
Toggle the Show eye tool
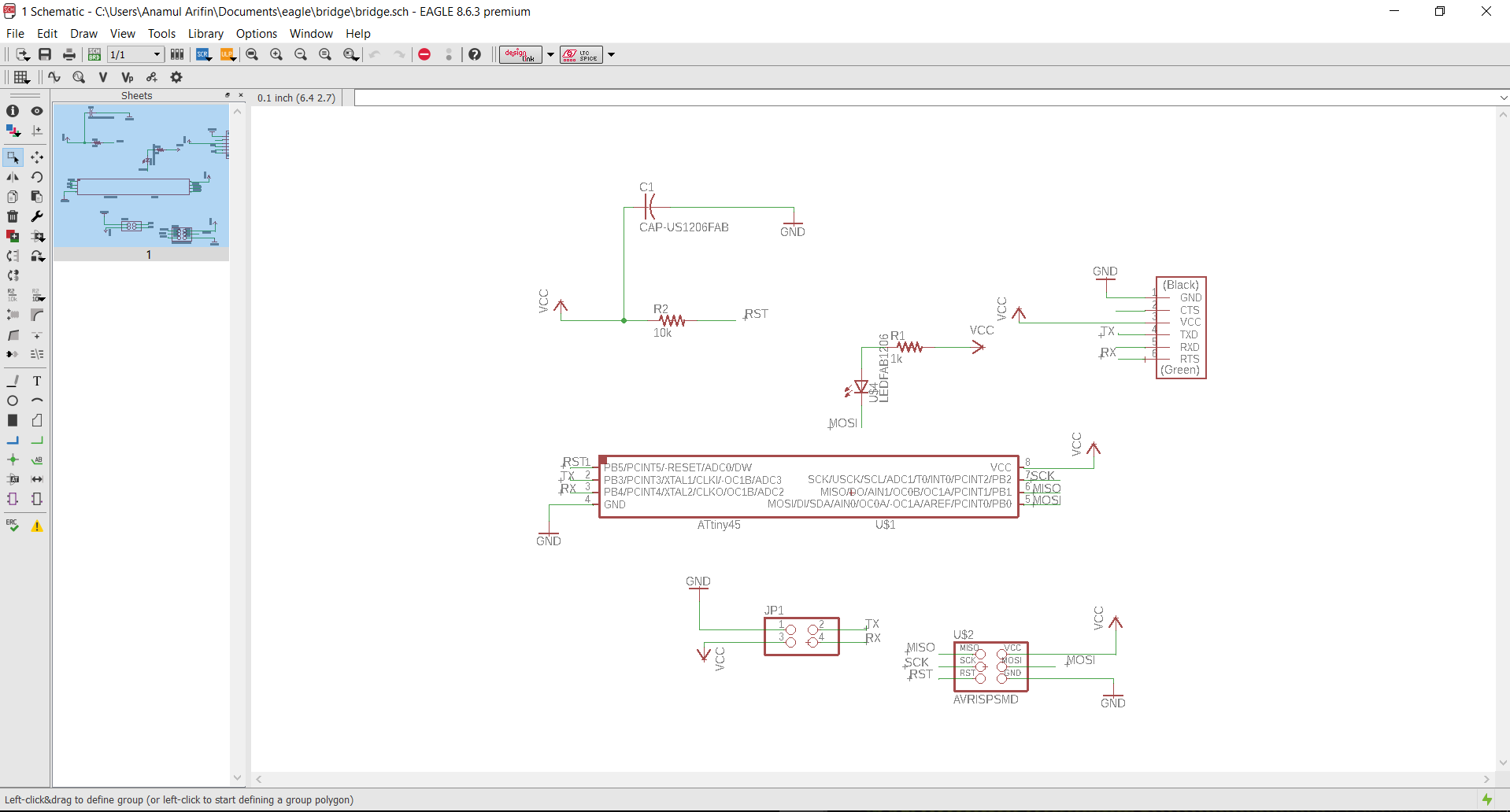pyautogui.click(x=37, y=111)
